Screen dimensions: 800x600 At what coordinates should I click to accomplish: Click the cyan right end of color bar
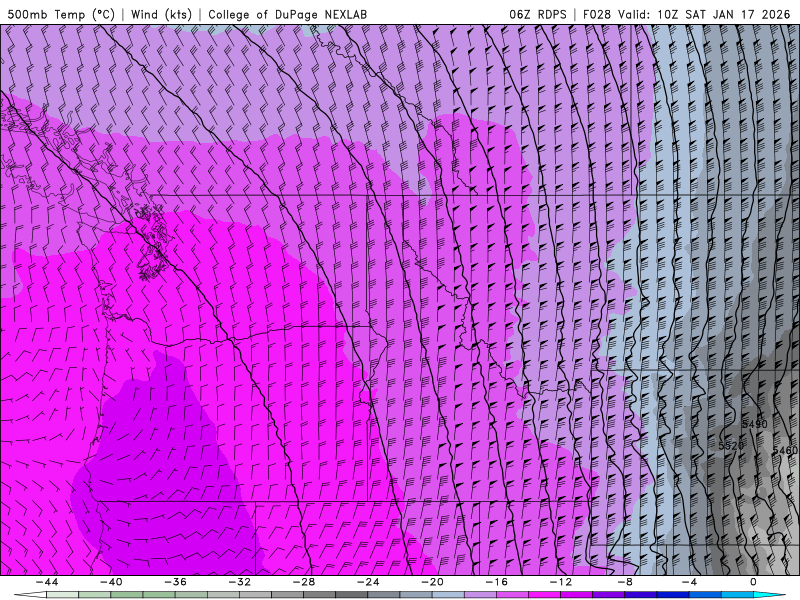pos(771,595)
